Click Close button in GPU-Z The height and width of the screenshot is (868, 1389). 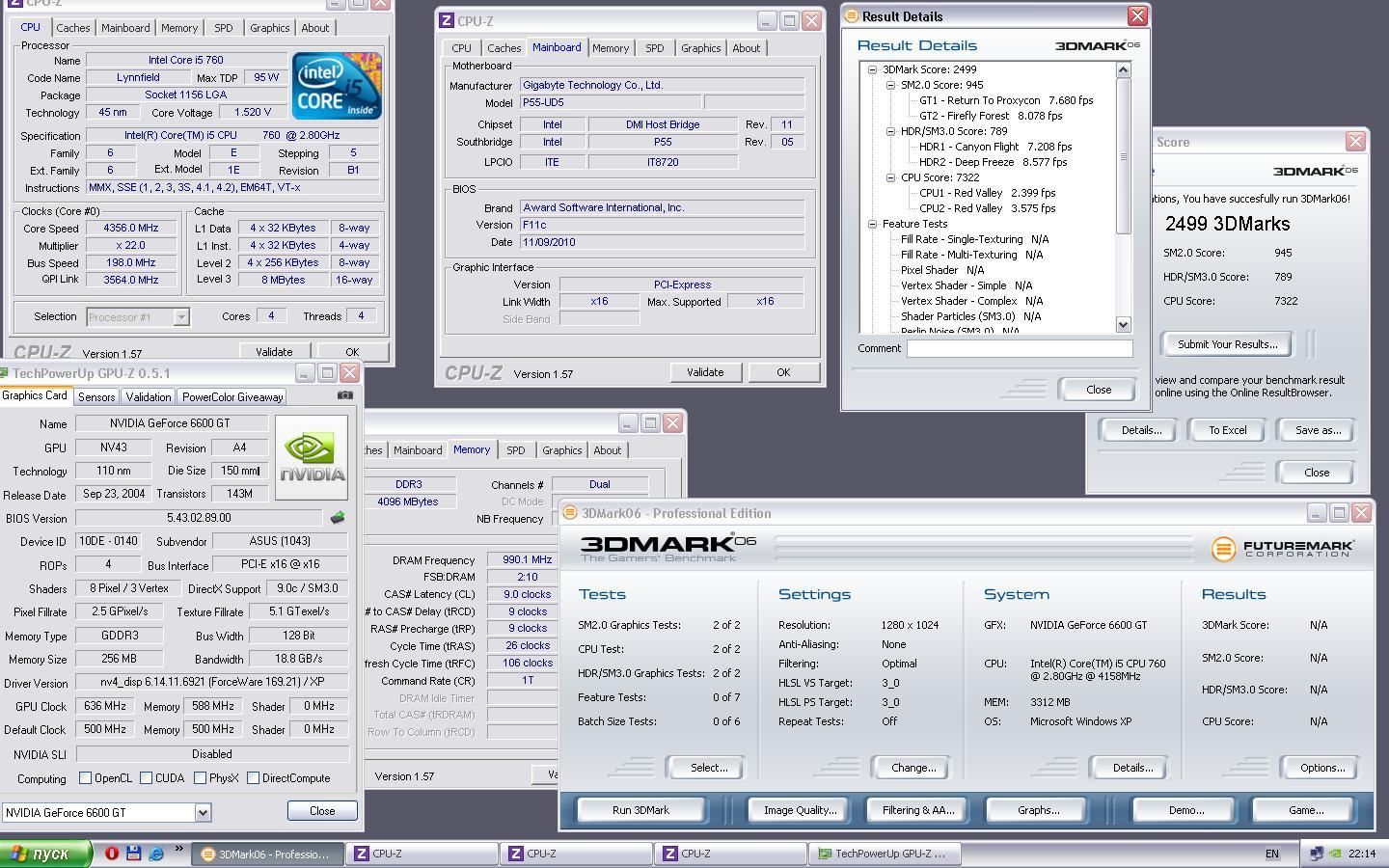point(322,811)
